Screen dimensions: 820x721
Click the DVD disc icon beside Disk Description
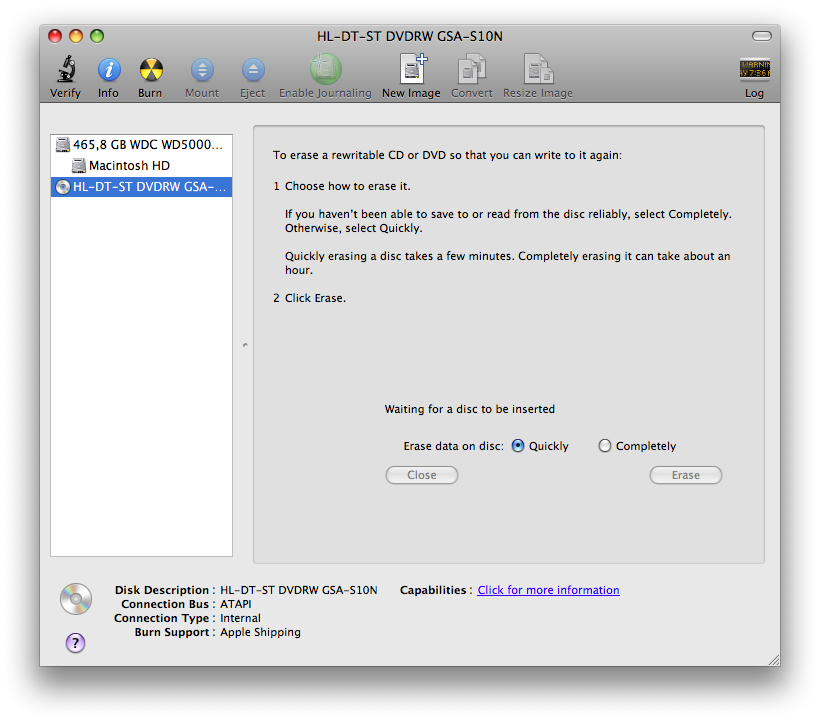[76, 599]
